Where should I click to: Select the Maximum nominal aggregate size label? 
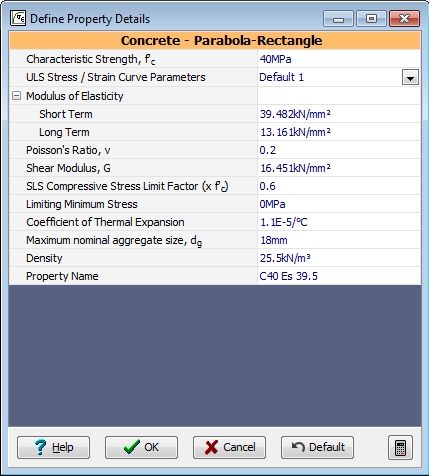tap(114, 241)
